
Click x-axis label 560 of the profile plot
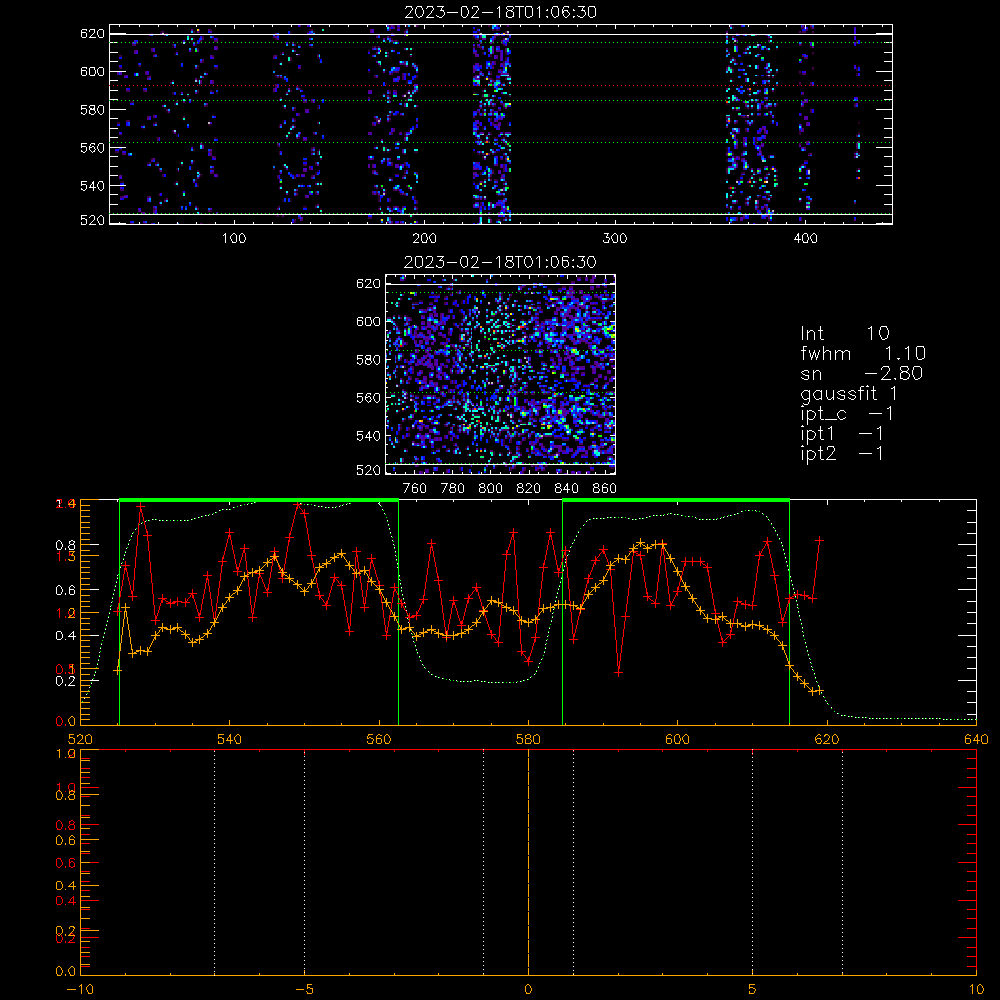click(379, 739)
